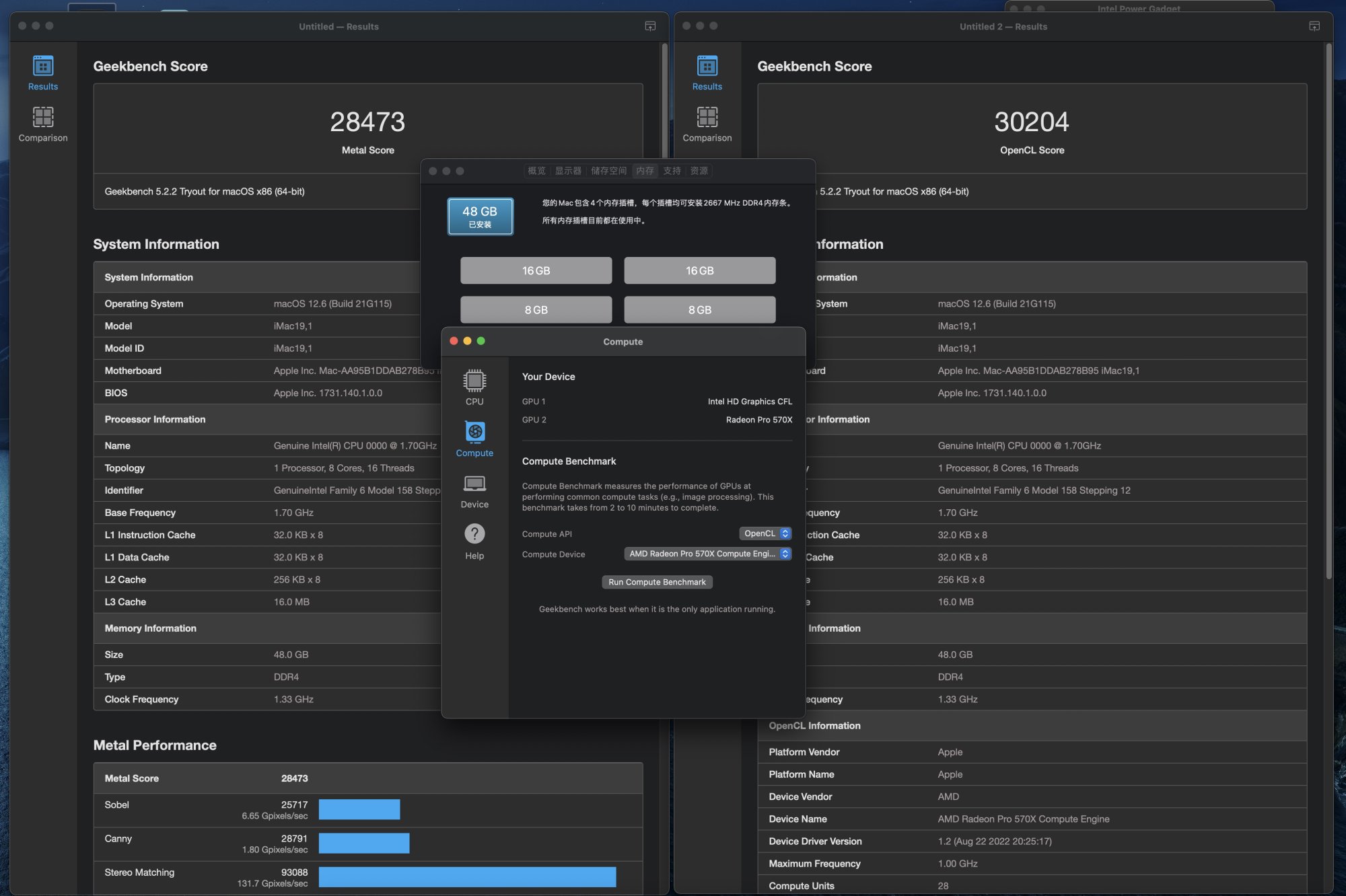Click upload icon in Untitled 2 titlebar

point(1314,26)
